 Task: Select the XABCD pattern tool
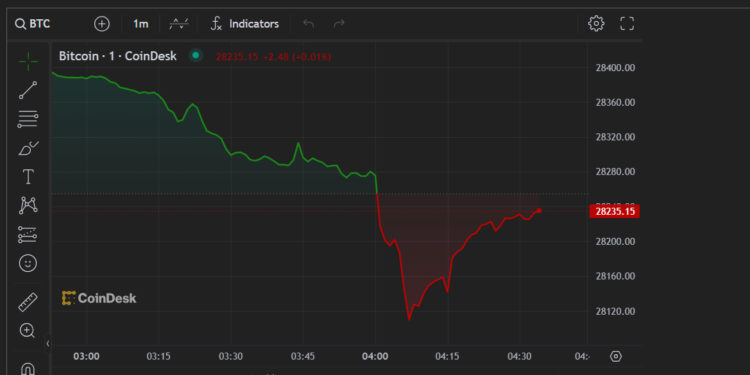[28, 205]
